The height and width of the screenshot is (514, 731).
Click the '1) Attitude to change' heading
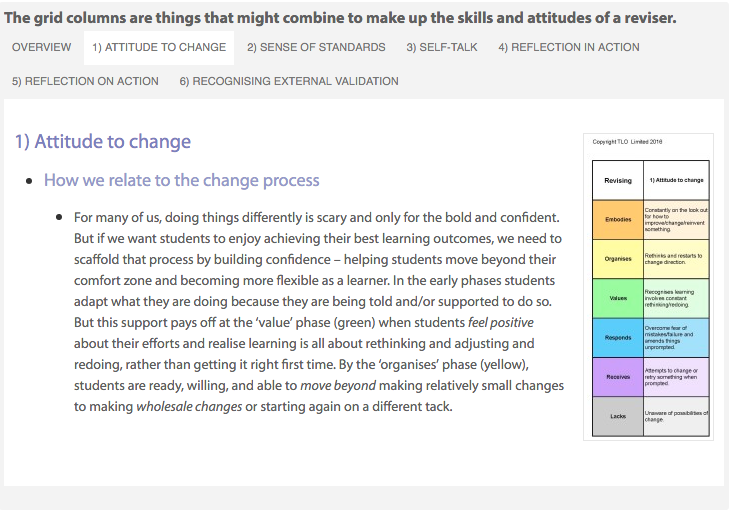103,142
